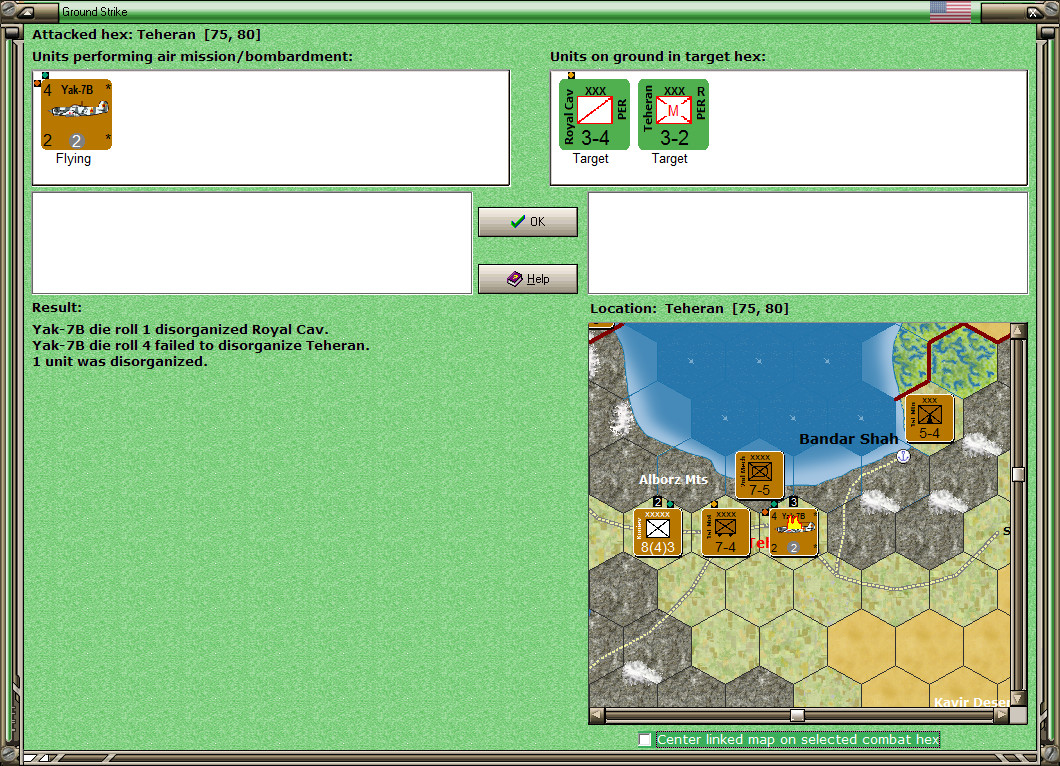Click the 'Yak-7B die roll 4 failed to disorganize Teheran.' line
This screenshot has height=766, width=1060.
(x=201, y=345)
